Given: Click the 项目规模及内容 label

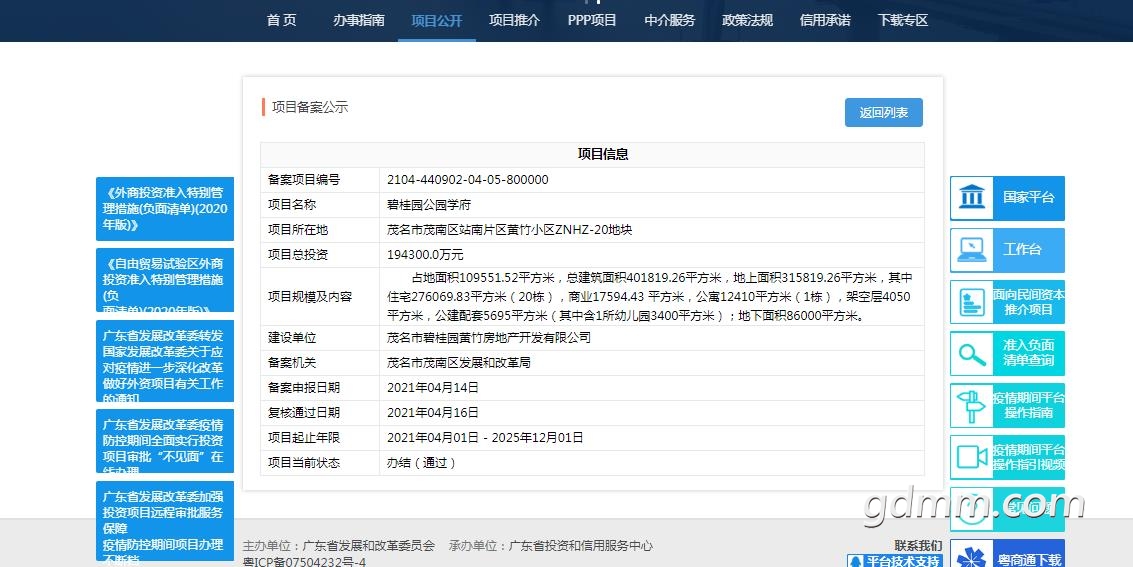Looking at the screenshot, I should (309, 297).
